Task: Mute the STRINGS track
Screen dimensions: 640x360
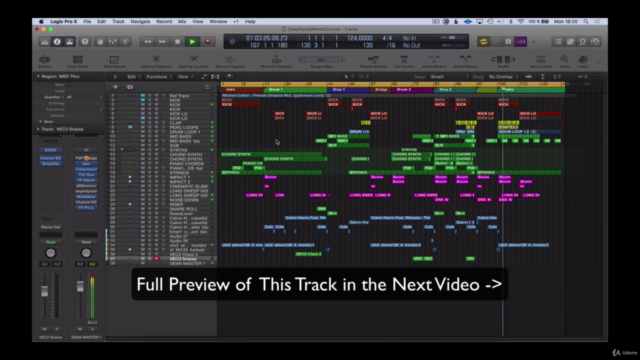Action: (142, 173)
